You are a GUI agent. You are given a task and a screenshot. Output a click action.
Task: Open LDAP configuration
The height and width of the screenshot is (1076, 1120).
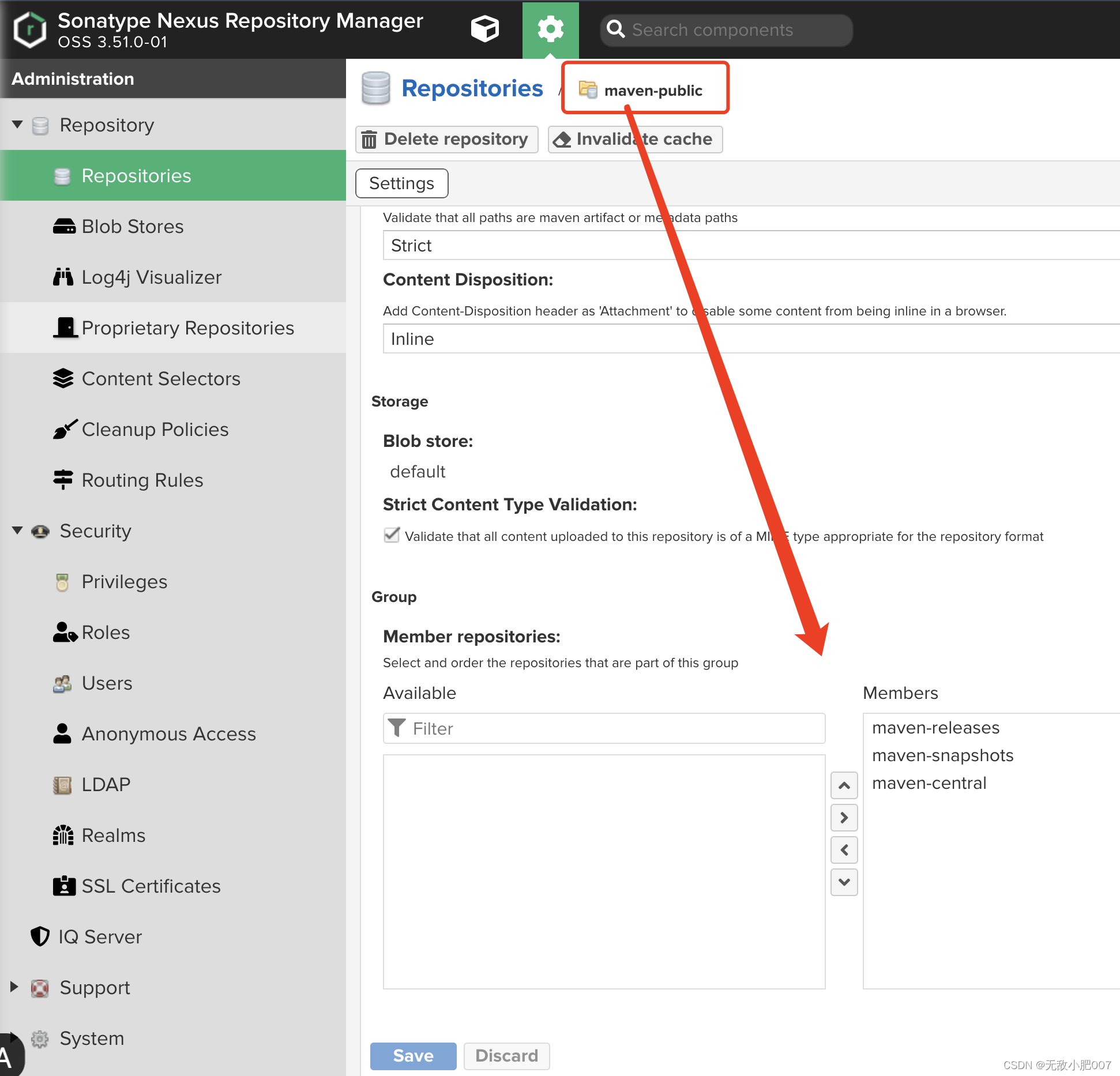(105, 784)
